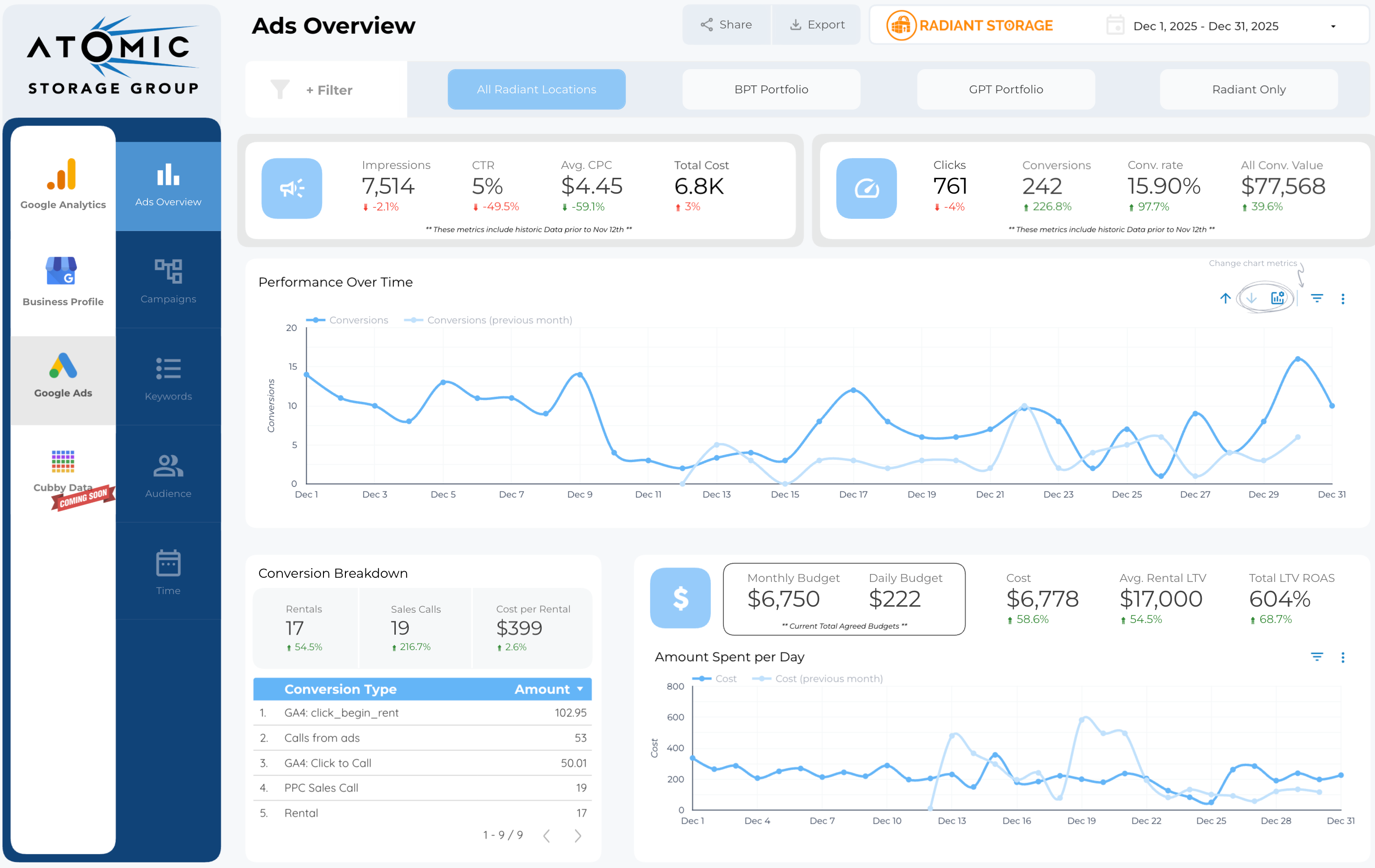Screen dimensions: 1375x868
Task: Click the drill down arrow on Performance chart
Action: click(1251, 298)
